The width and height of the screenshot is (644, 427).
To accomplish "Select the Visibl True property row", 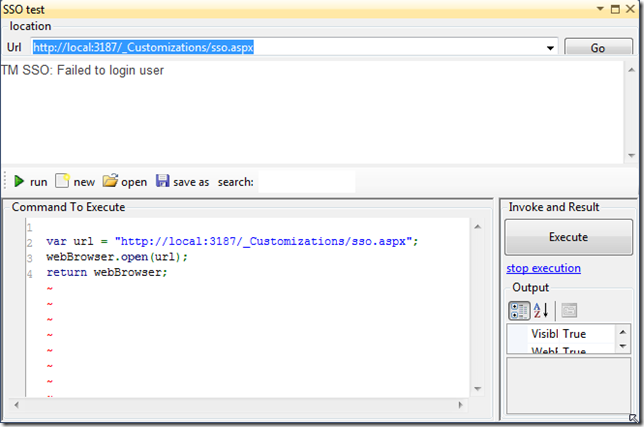I will 561,334.
